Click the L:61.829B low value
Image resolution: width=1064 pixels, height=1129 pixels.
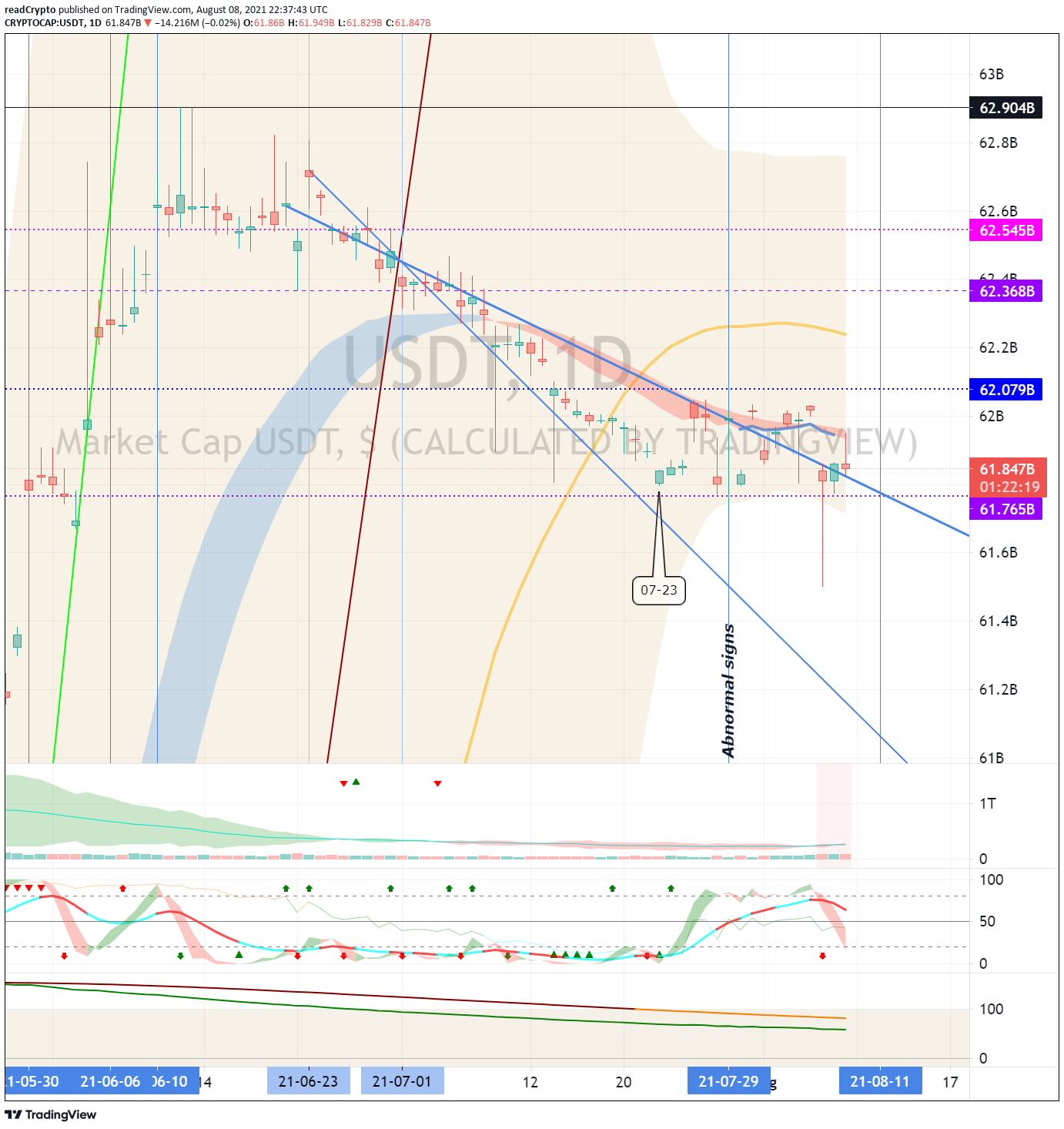pos(360,23)
